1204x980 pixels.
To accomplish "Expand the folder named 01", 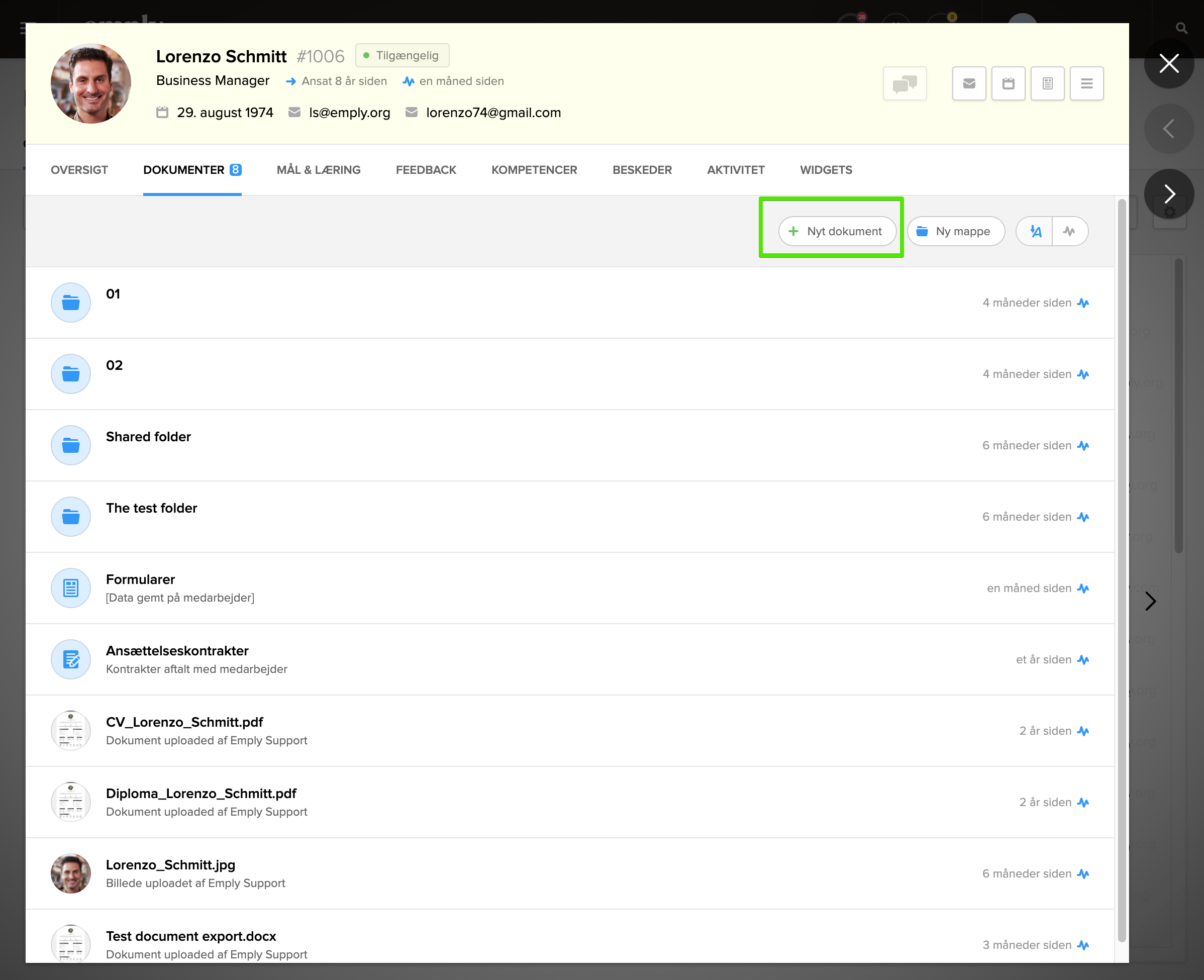I will (x=113, y=293).
